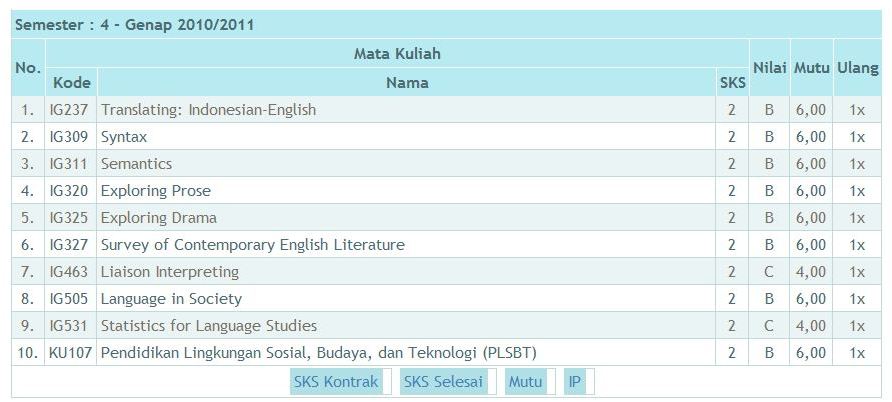Viewport: 892px width, 402px height.
Task: Click Survey of Contemporary English Literature
Action: [253, 245]
